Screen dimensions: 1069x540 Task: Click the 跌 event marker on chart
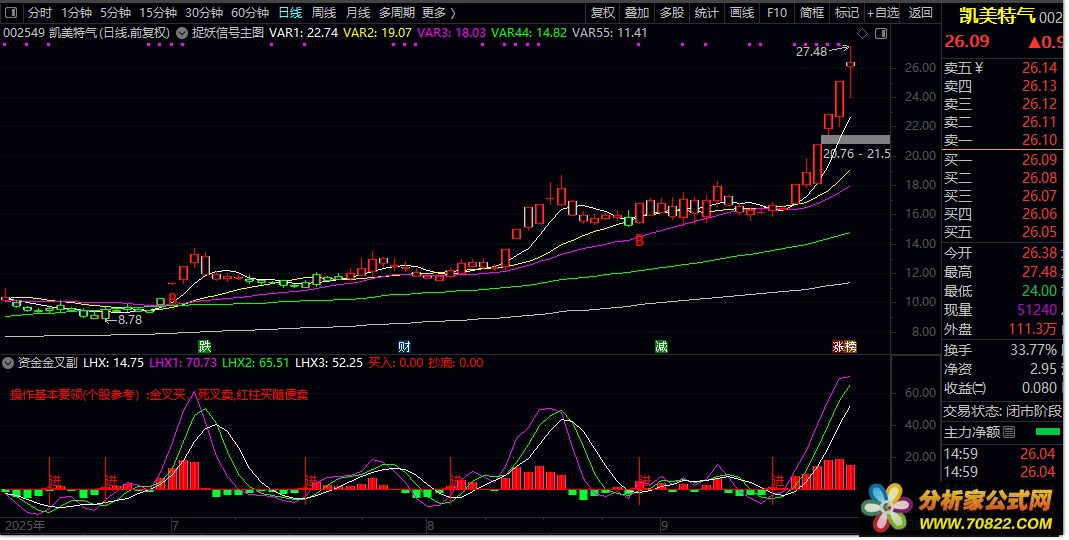pos(204,346)
